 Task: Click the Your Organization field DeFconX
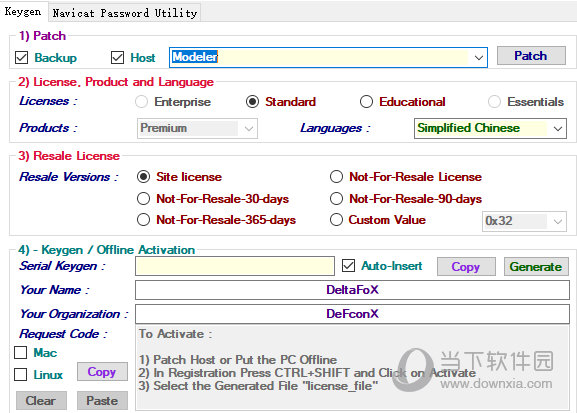coord(352,314)
